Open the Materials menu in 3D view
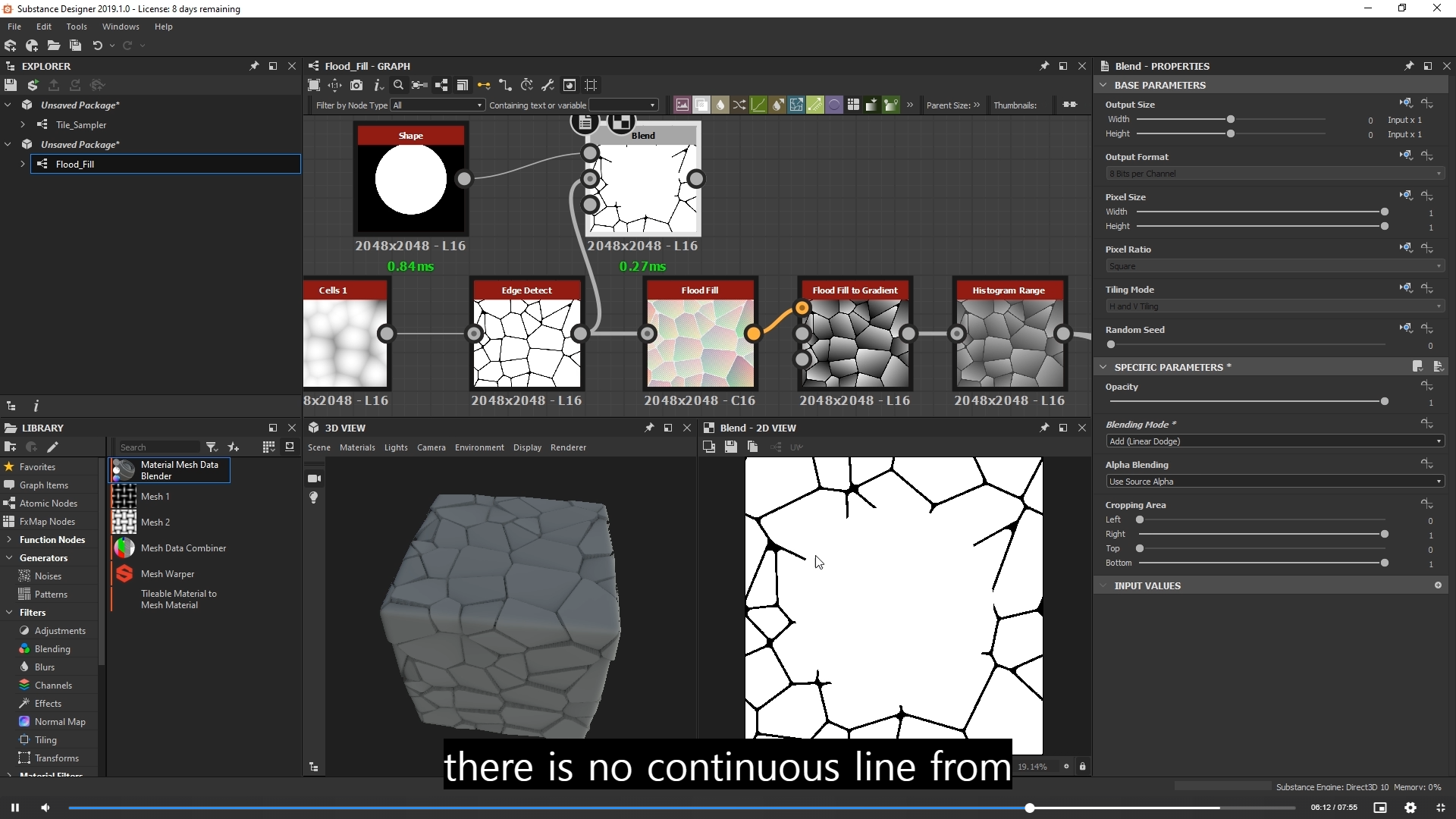1456x819 pixels. click(357, 447)
